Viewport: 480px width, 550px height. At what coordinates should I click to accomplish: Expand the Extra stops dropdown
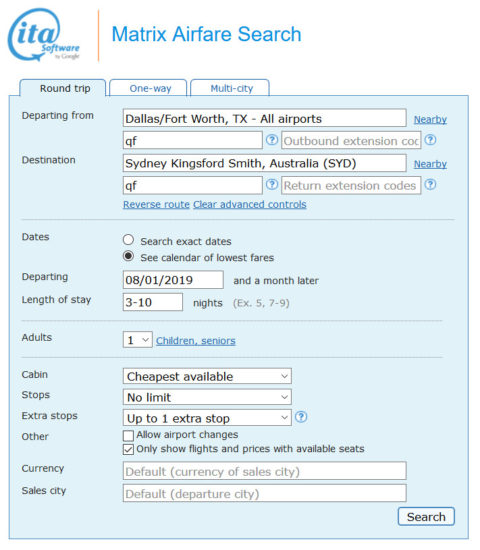[207, 418]
